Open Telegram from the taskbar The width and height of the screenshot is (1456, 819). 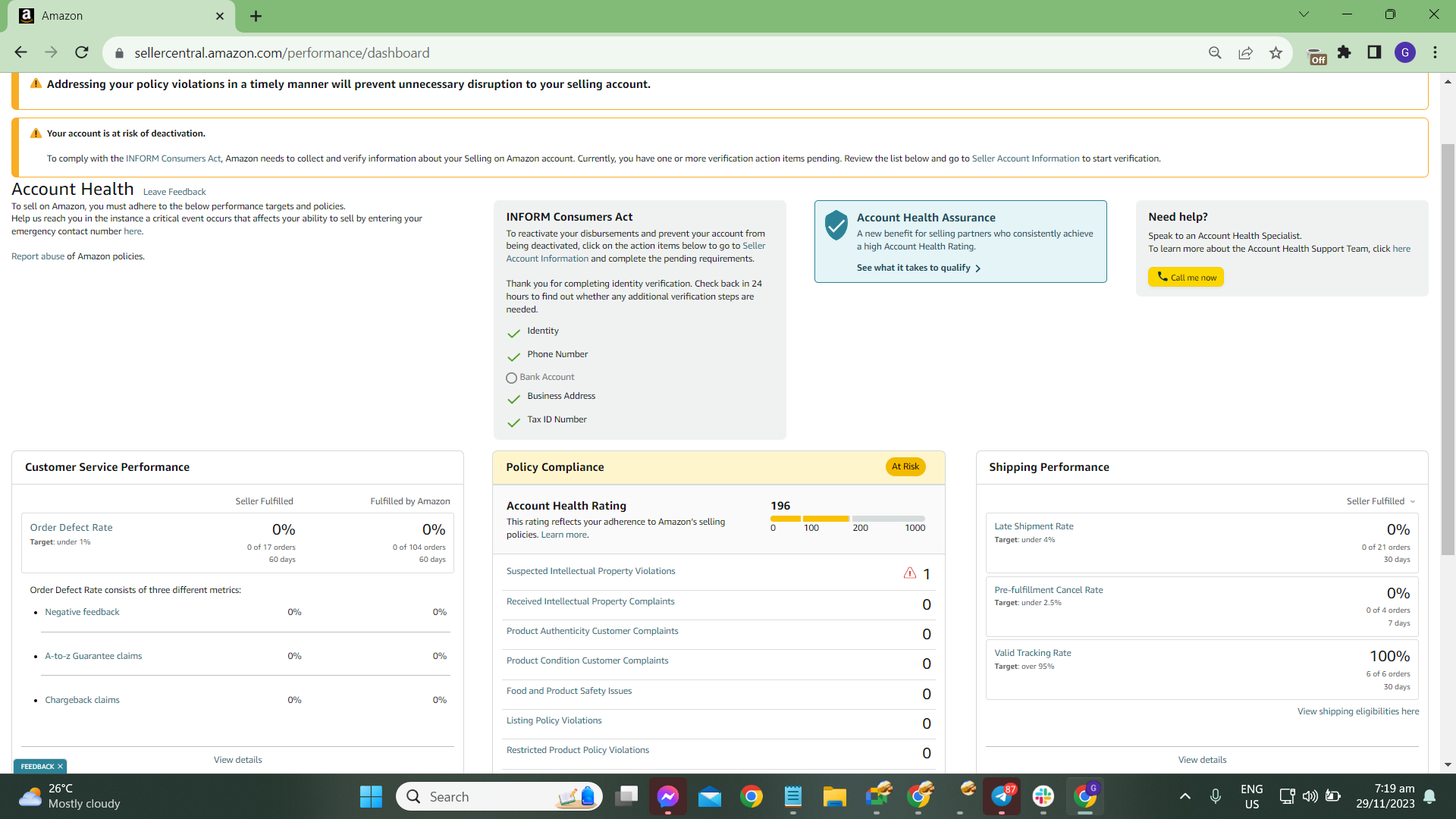[1001, 796]
